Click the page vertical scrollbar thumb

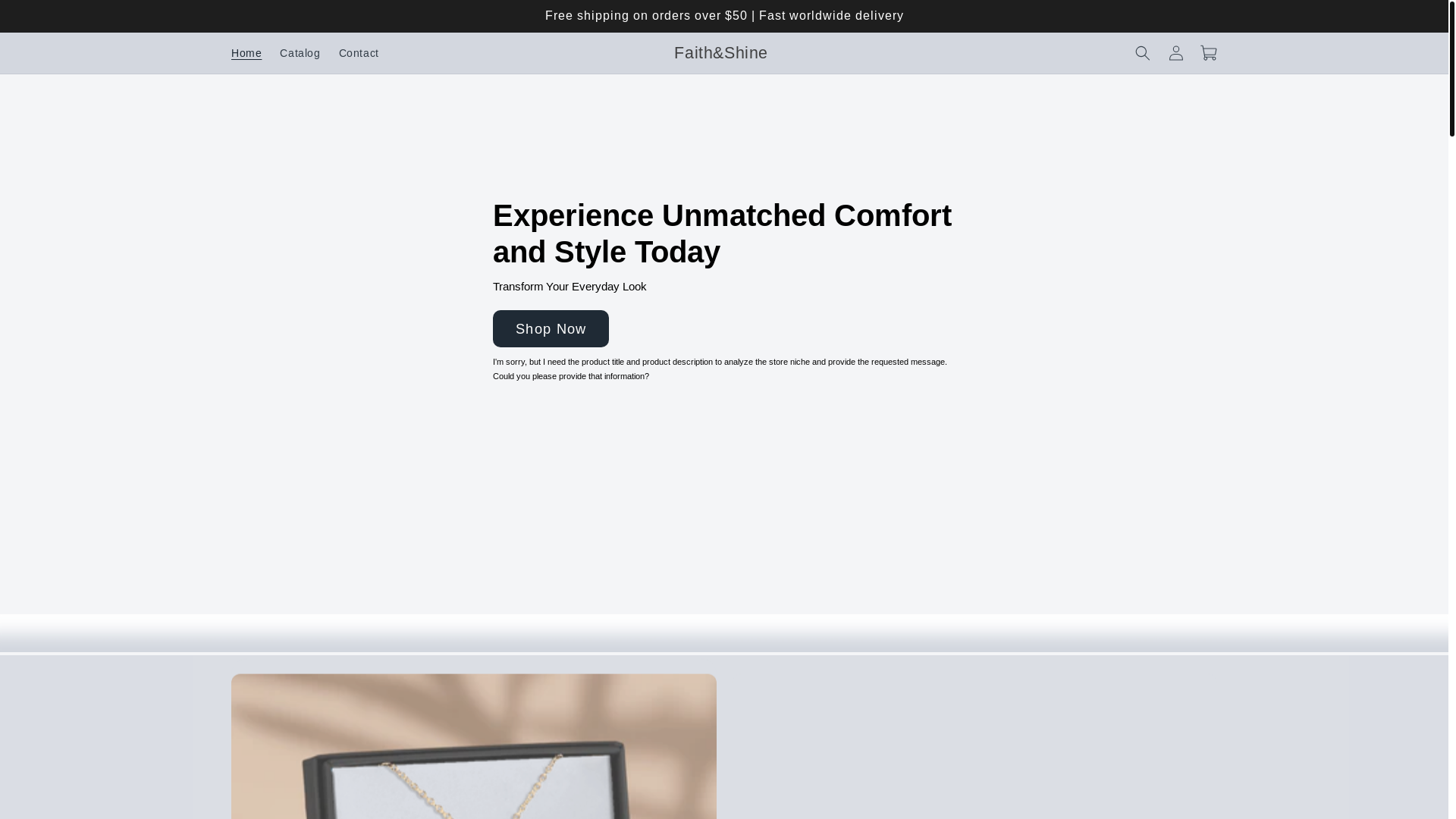(1451, 68)
